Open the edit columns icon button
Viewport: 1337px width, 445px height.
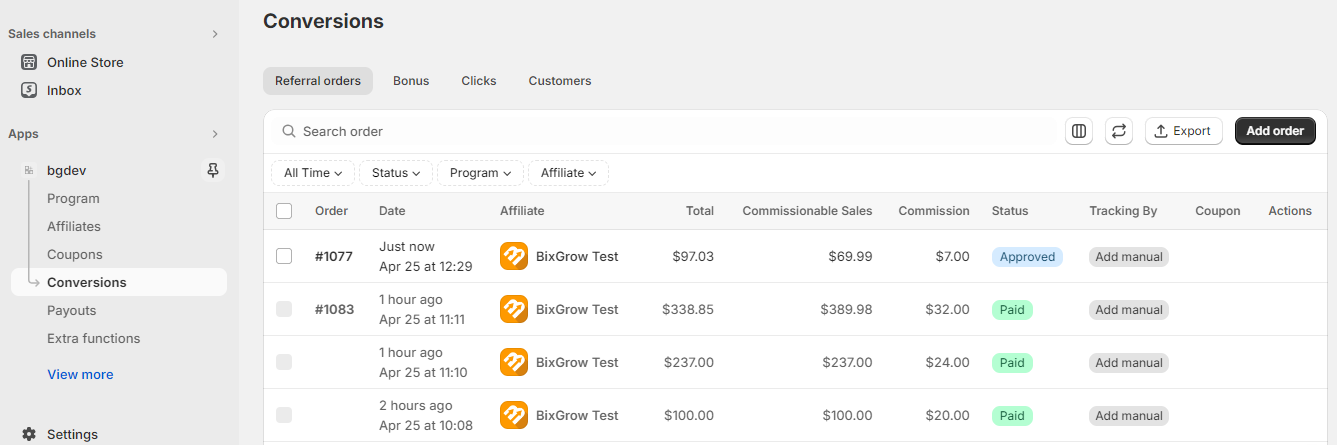[x=1079, y=131]
